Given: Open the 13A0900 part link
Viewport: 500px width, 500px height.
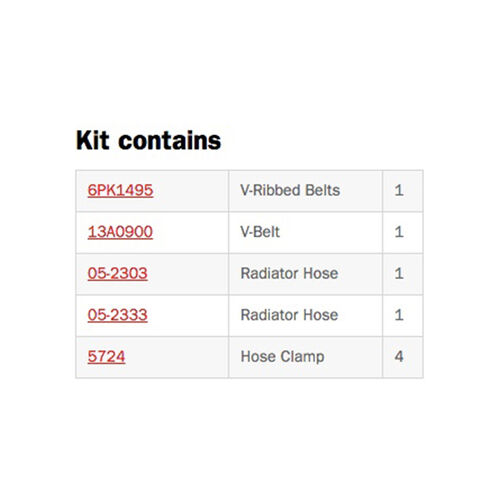Looking at the screenshot, I should pyautogui.click(x=120, y=232).
